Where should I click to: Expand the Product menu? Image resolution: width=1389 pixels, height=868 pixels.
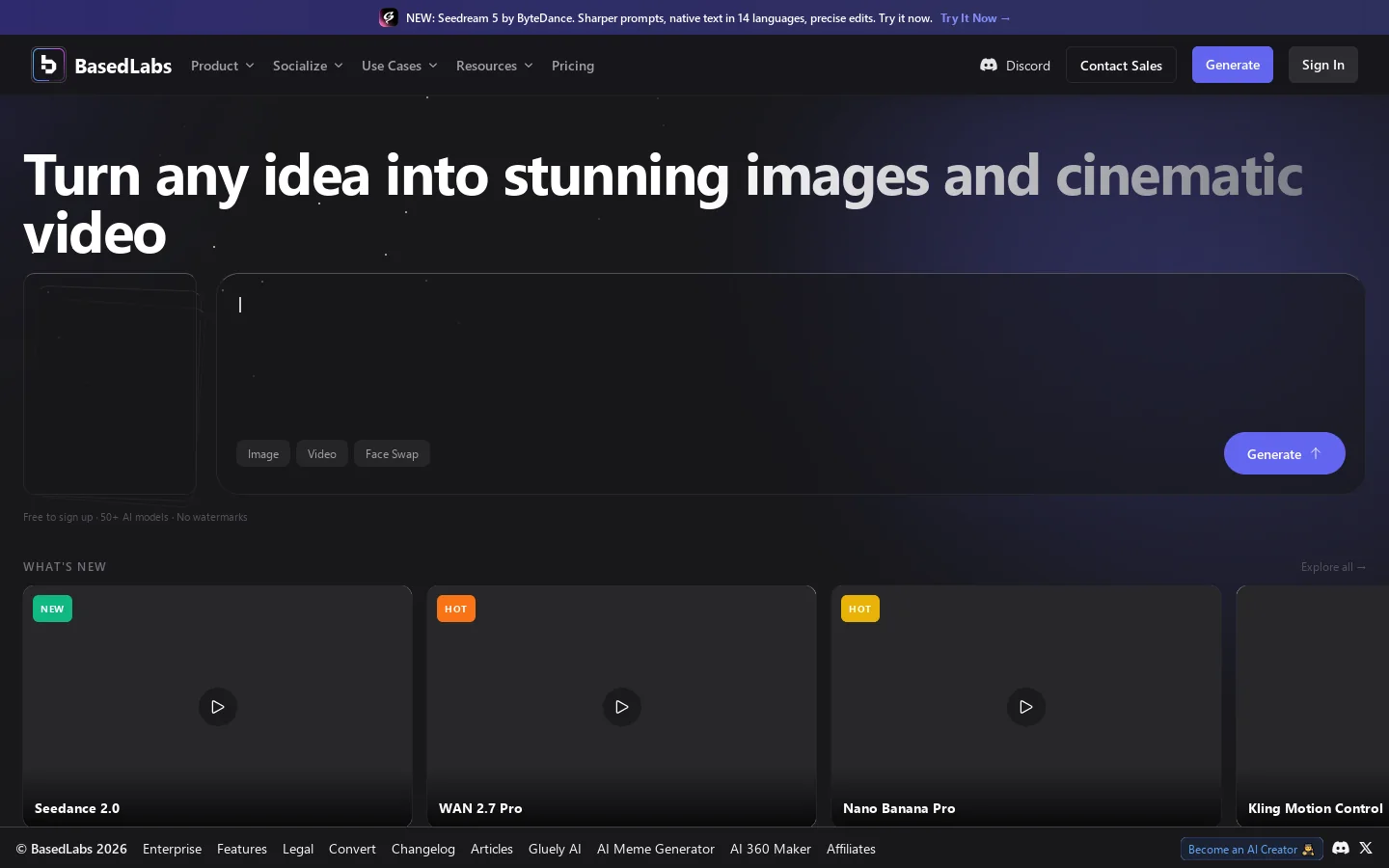223,66
